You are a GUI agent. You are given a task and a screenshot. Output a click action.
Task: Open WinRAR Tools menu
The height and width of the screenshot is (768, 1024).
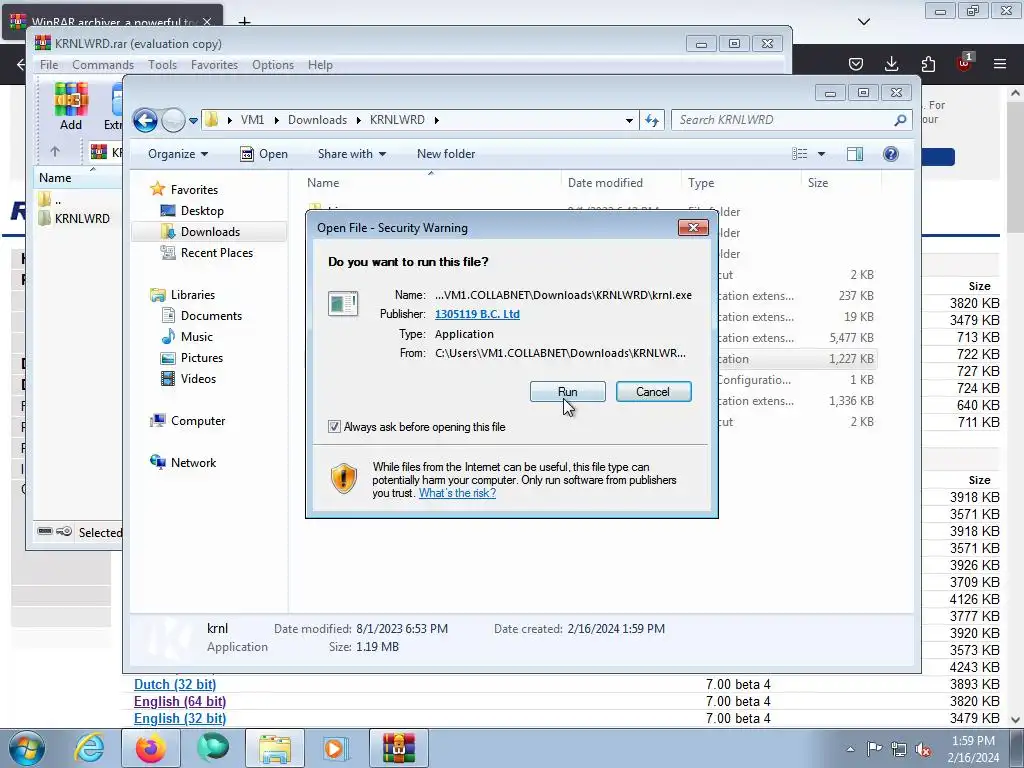click(162, 65)
